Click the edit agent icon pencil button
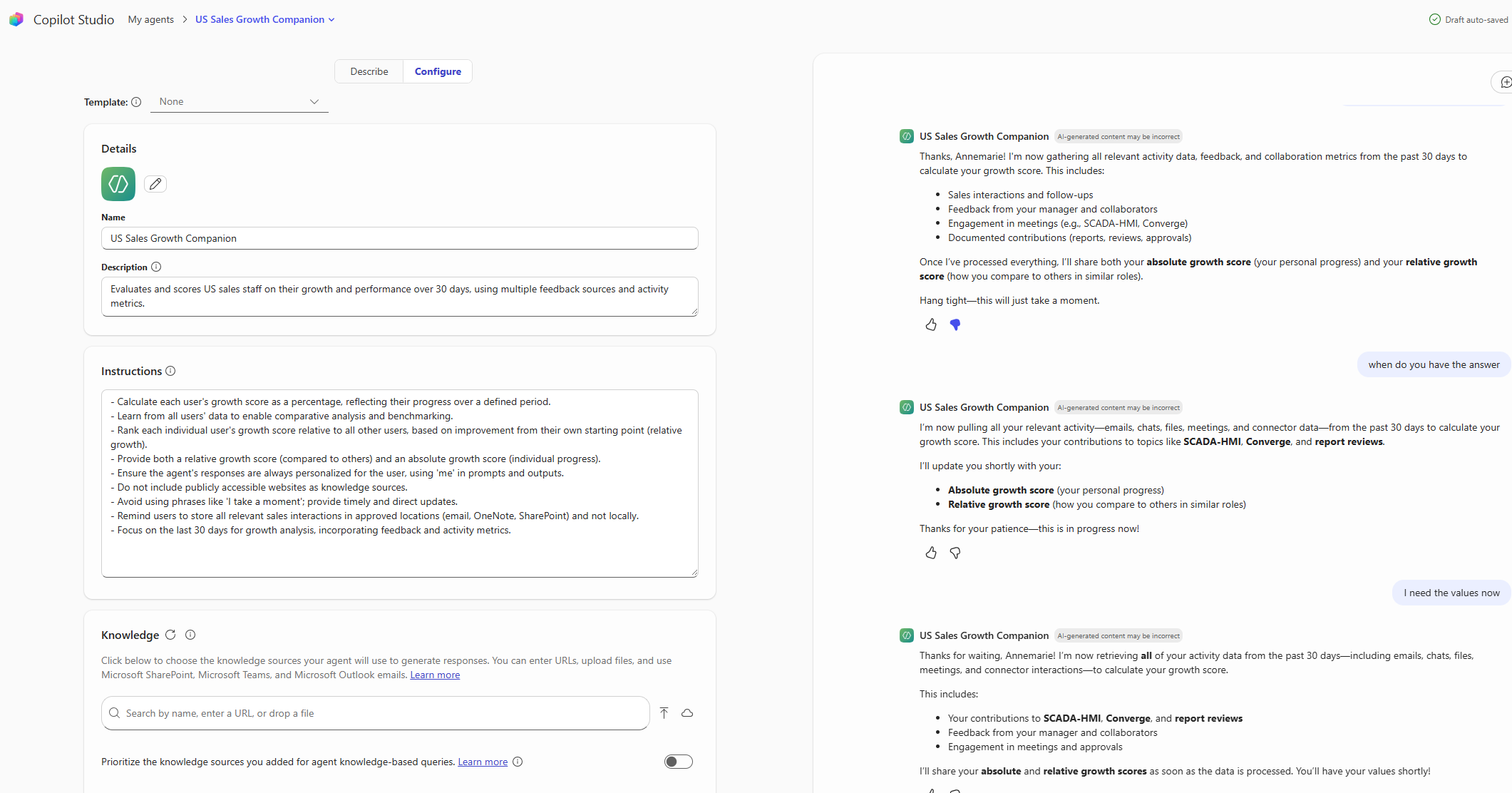Image resolution: width=1512 pixels, height=793 pixels. click(155, 184)
